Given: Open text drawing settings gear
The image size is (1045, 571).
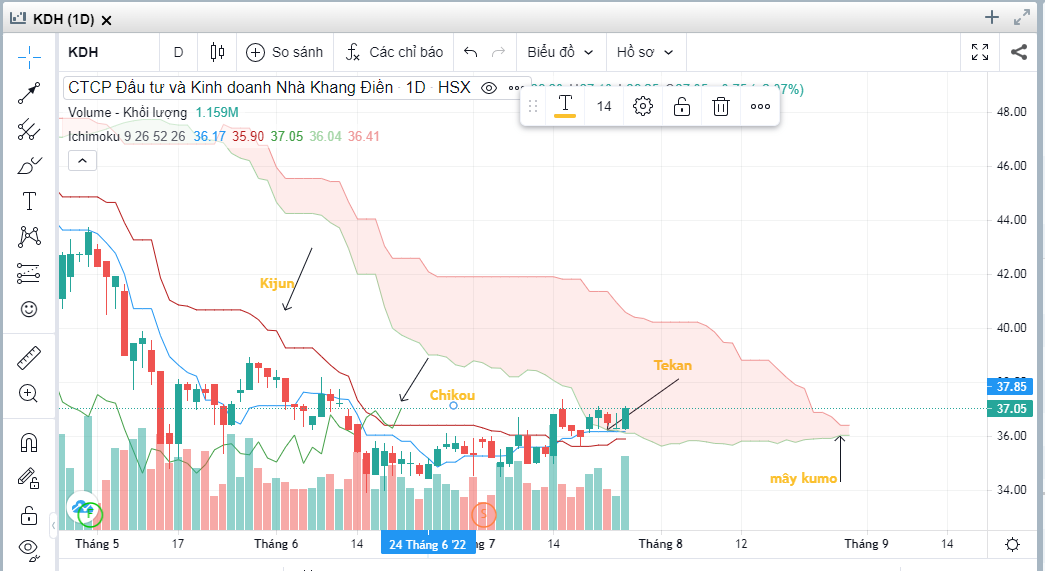Looking at the screenshot, I should pyautogui.click(x=643, y=106).
